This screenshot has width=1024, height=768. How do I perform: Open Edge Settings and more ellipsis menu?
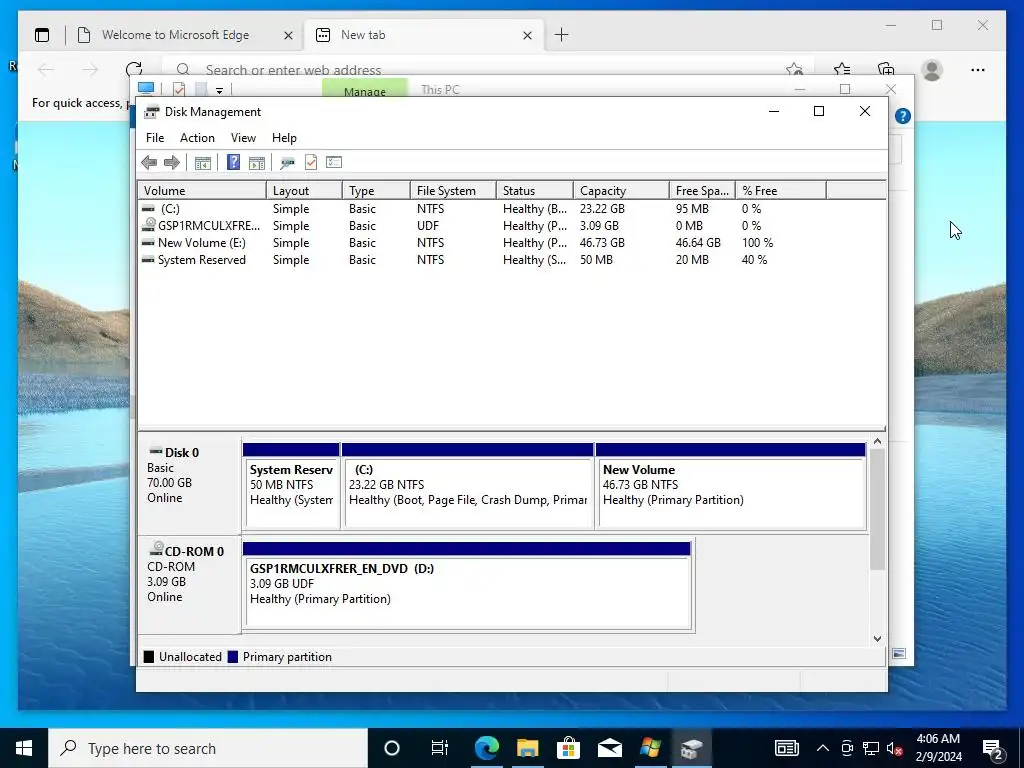coord(978,69)
